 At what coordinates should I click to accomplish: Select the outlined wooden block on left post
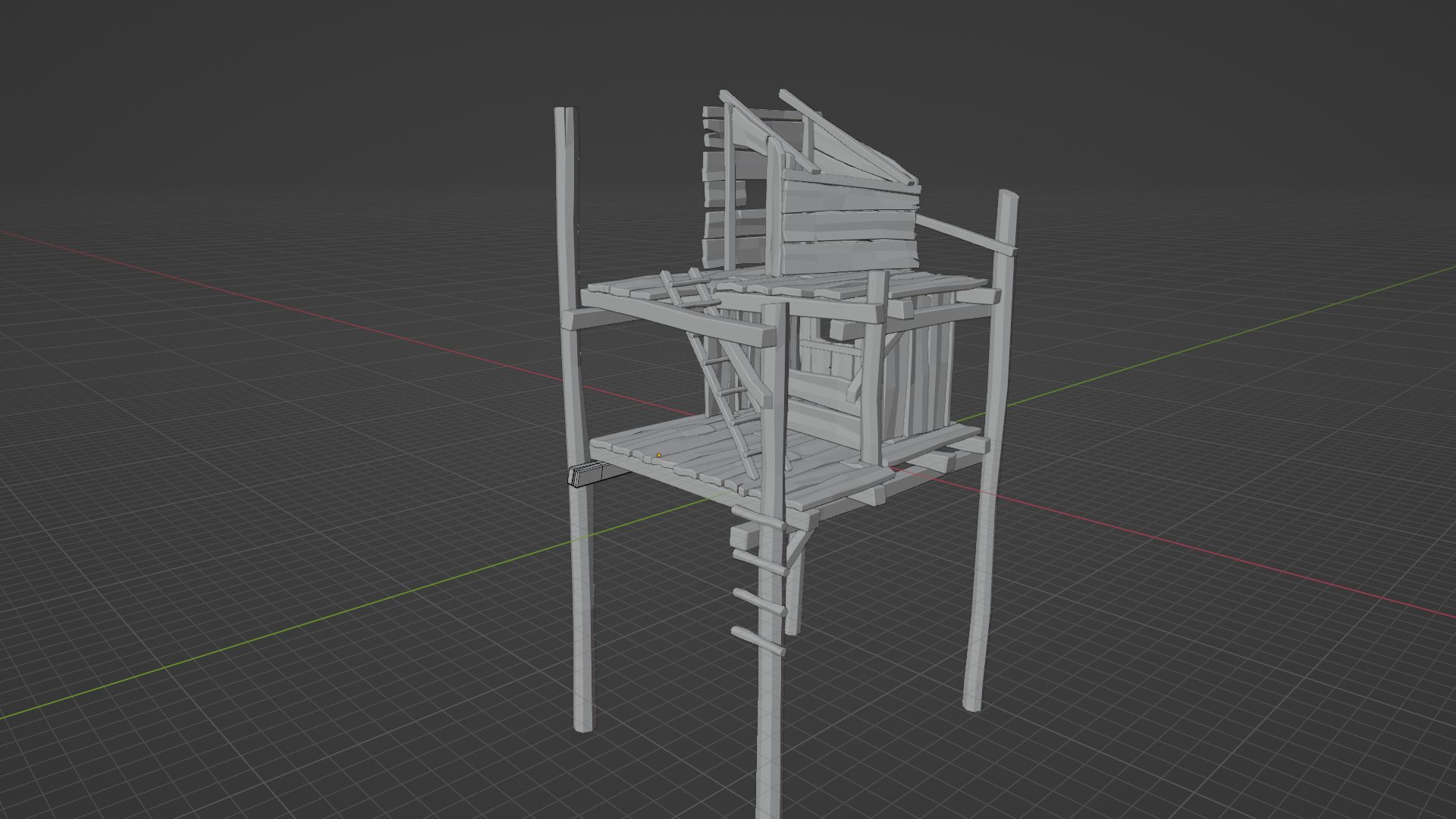[x=585, y=475]
